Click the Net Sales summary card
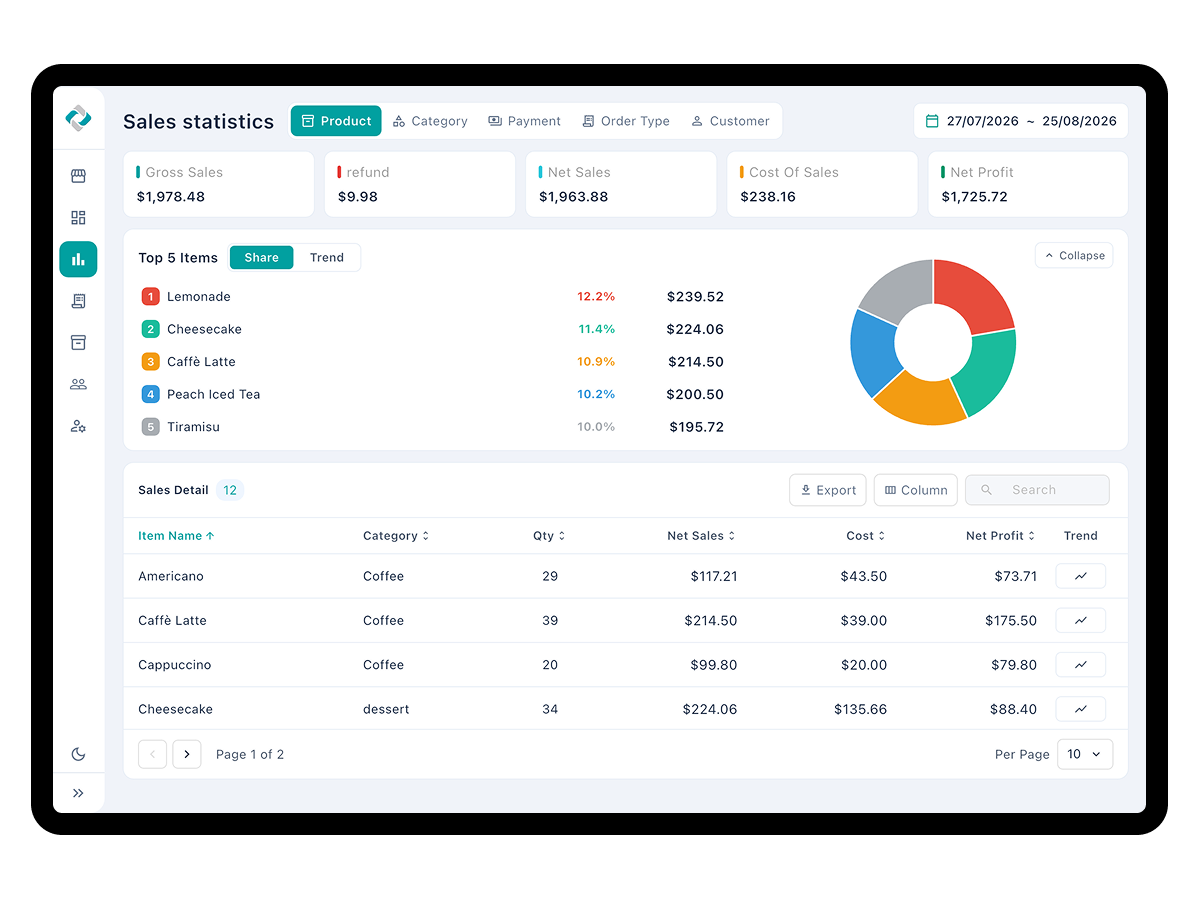Viewport: 1200px width, 900px height. 621,184
